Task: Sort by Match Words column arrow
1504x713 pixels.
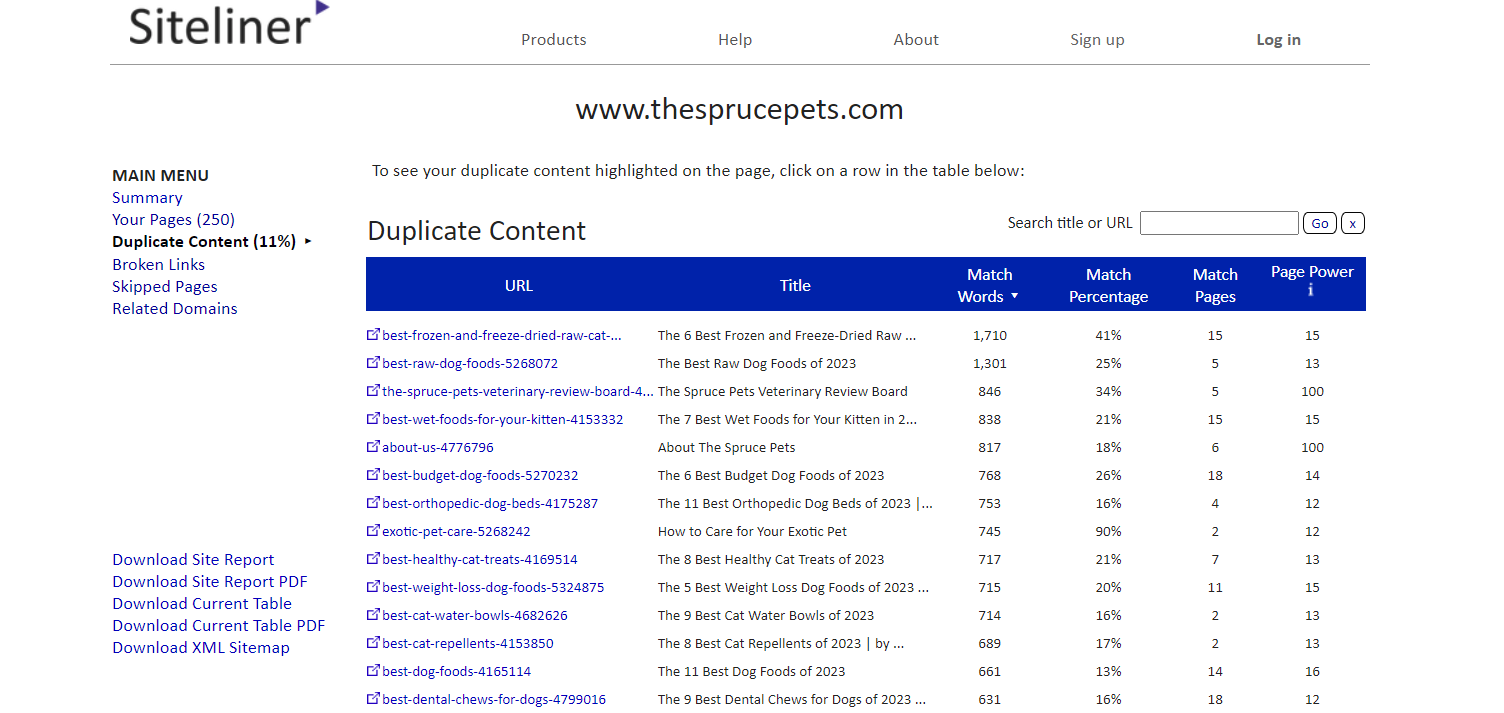Action: [1014, 297]
